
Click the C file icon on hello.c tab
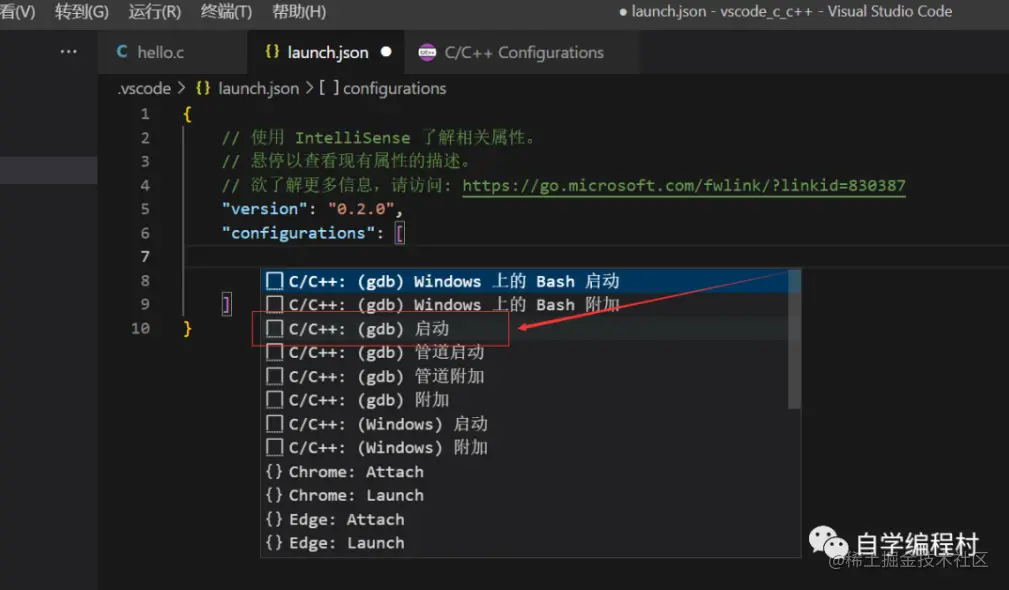click(122, 51)
